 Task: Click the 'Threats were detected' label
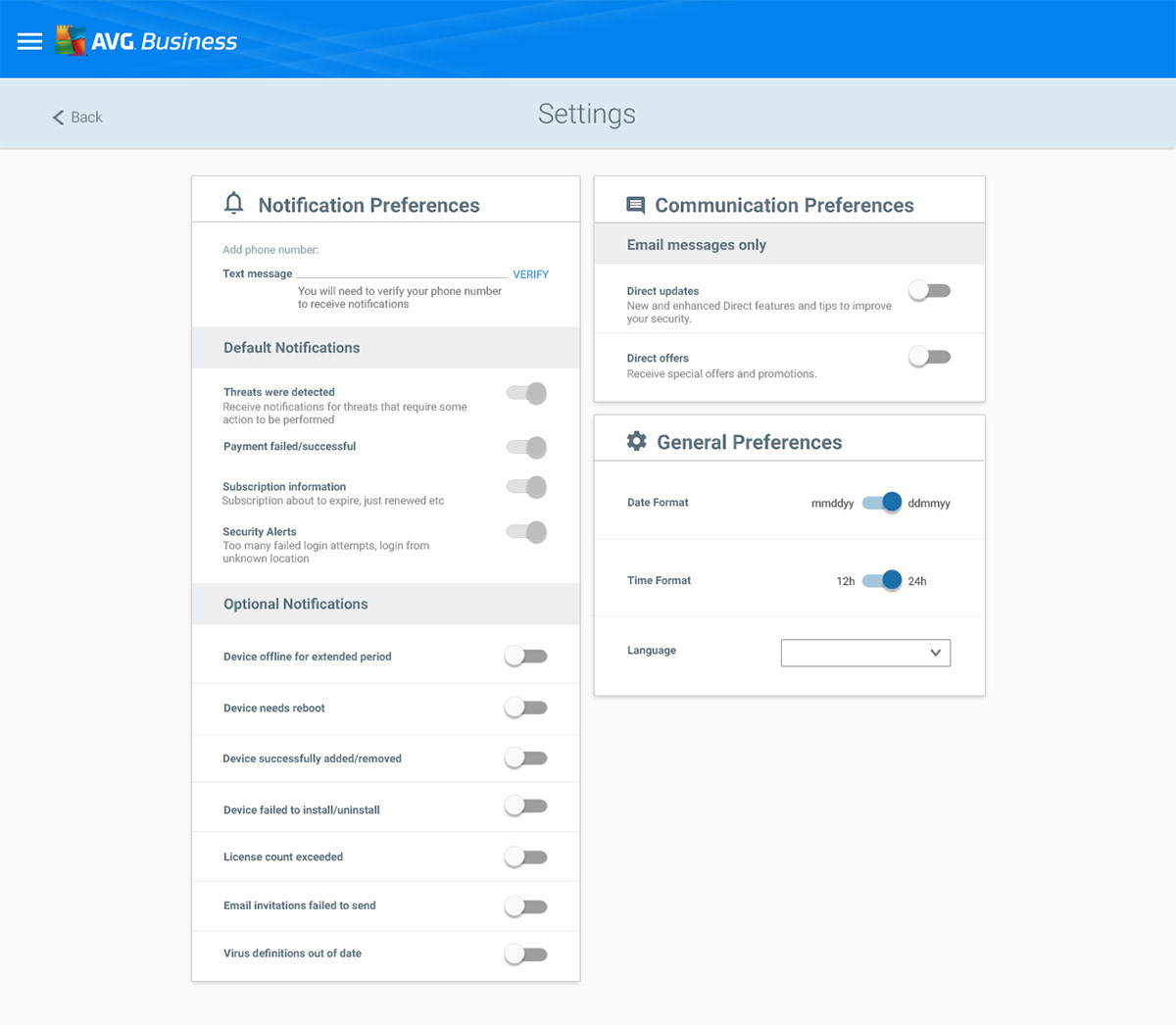click(x=279, y=392)
